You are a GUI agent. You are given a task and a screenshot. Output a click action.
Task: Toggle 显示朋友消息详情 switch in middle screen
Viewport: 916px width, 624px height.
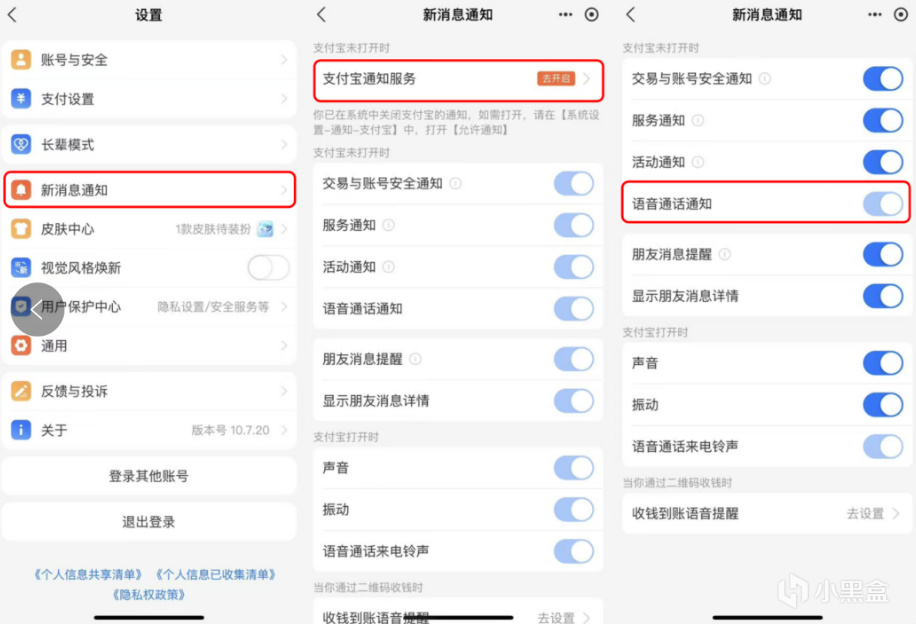(574, 401)
